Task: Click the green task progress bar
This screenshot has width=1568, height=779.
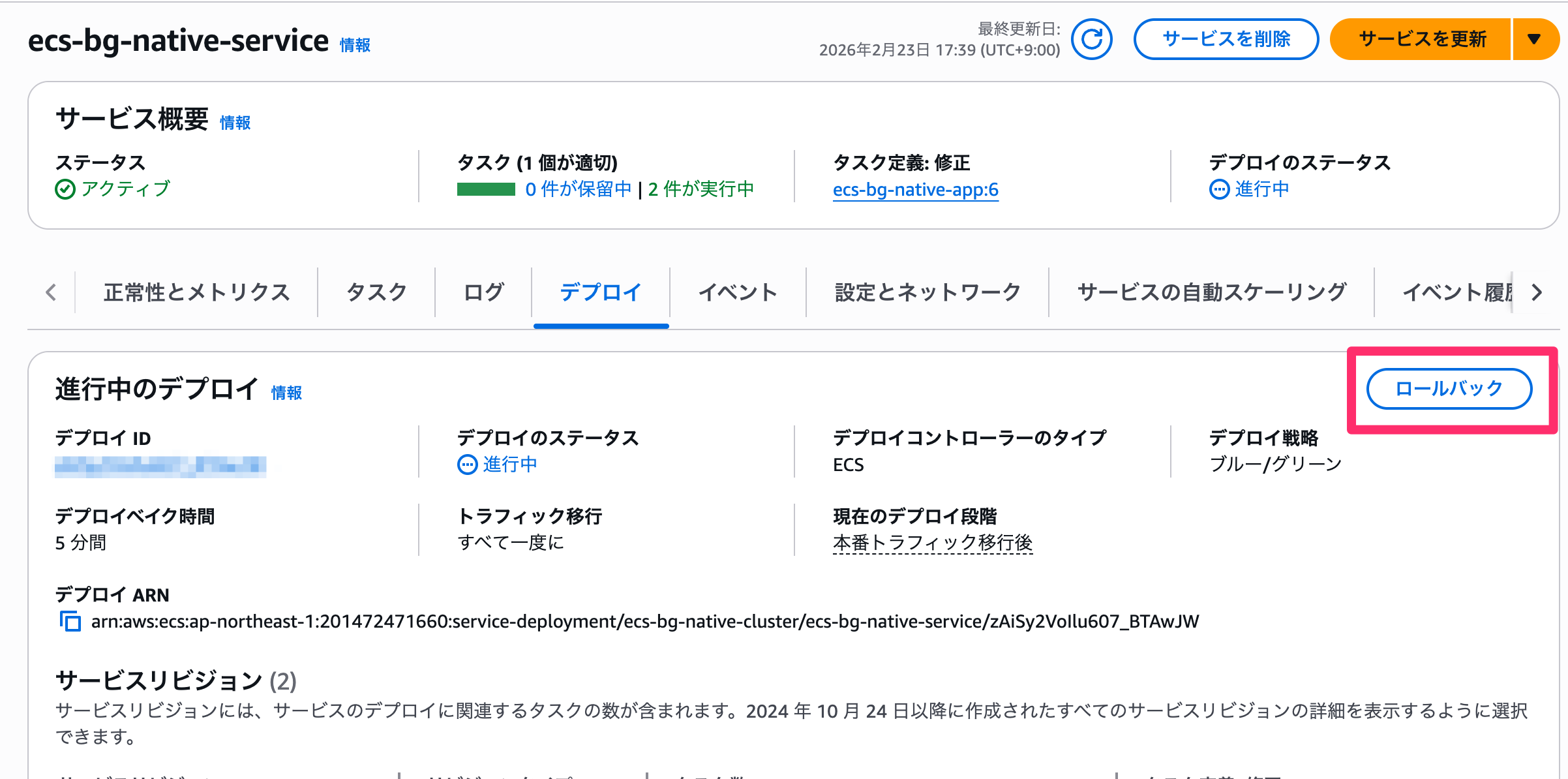Action: click(486, 190)
